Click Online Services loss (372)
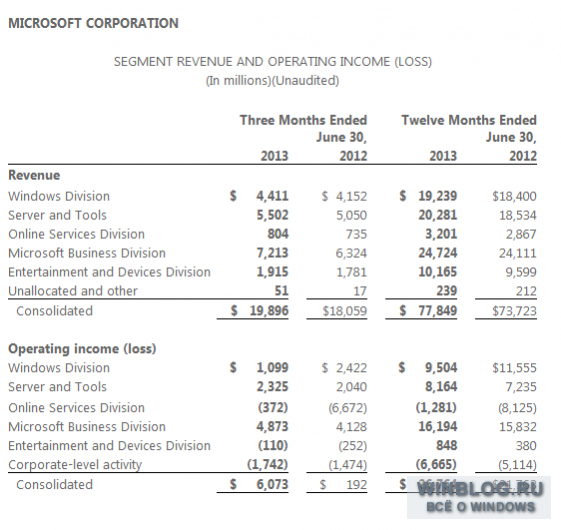The height and width of the screenshot is (530, 561). pyautogui.click(x=273, y=407)
